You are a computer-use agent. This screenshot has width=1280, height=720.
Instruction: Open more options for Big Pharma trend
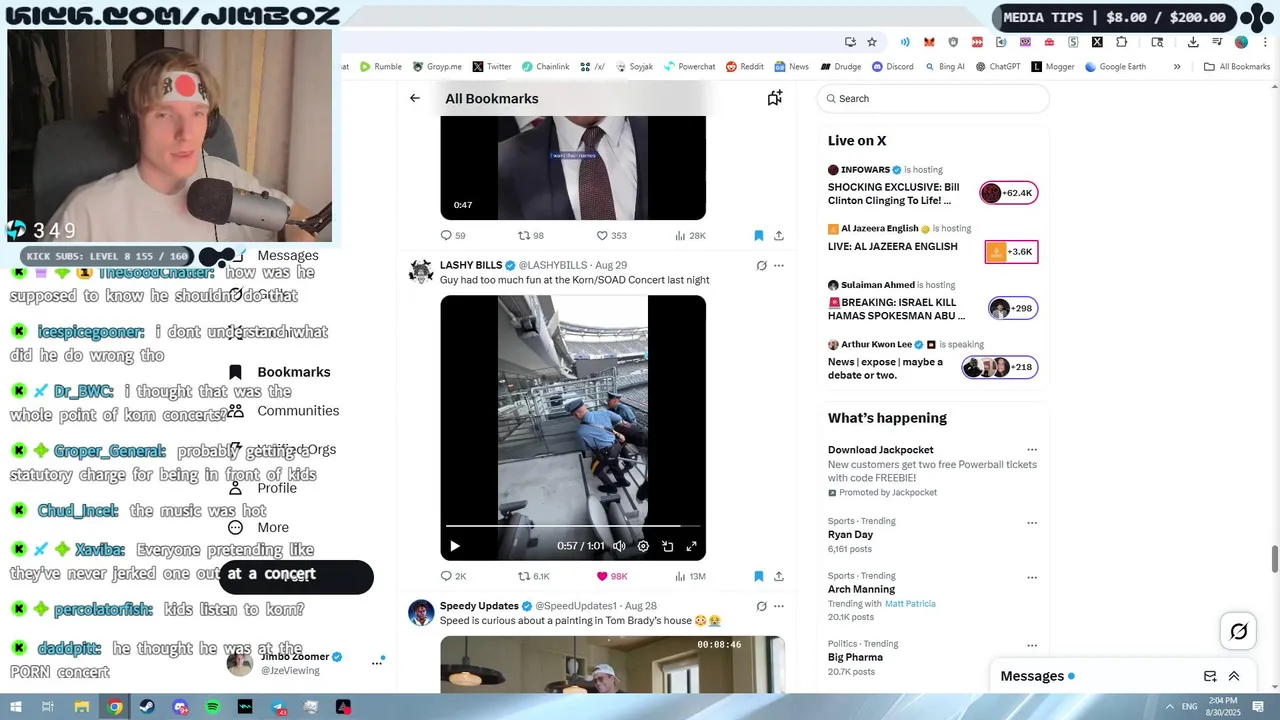pos(1032,645)
